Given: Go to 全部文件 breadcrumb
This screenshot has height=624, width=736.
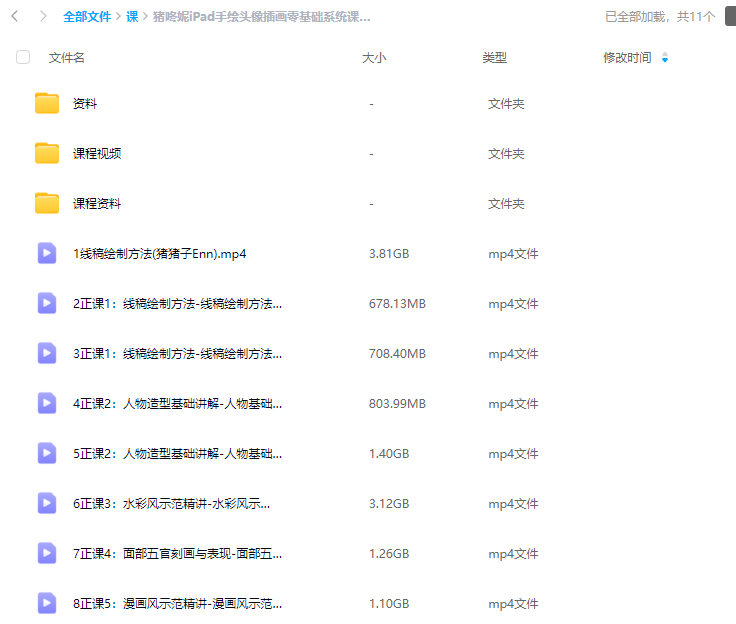Looking at the screenshot, I should pos(87,17).
